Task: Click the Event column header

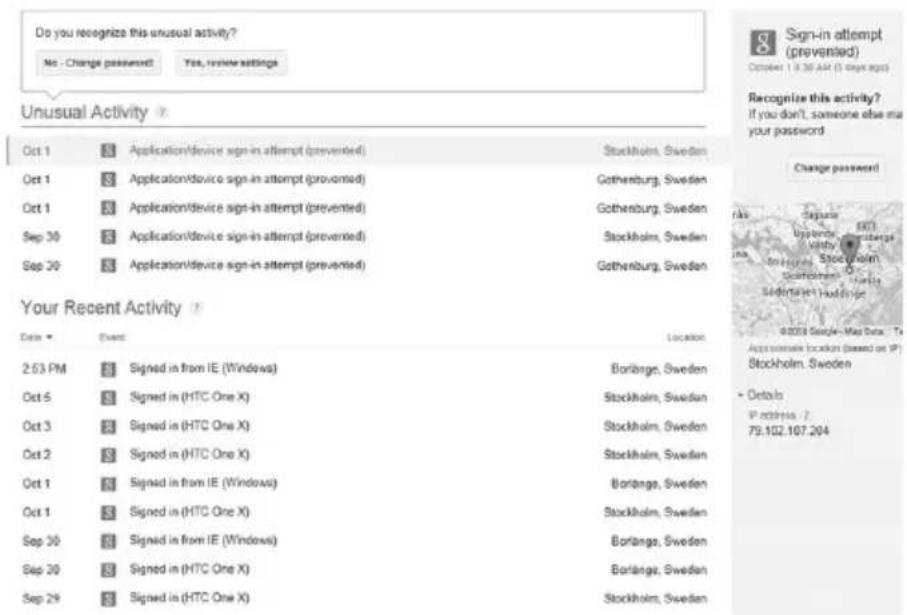Action: point(112,337)
